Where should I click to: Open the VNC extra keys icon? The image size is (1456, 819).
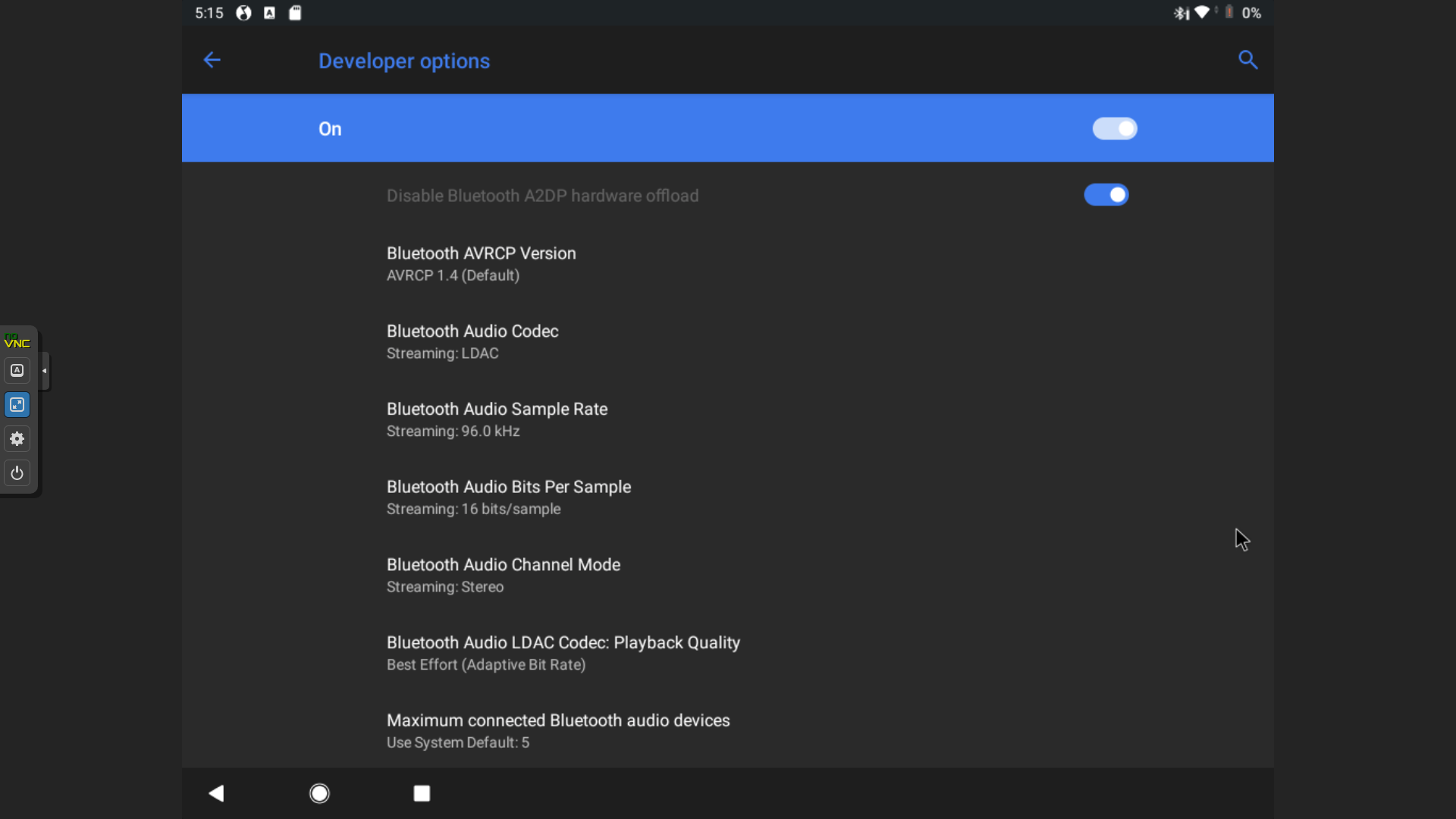(17, 371)
